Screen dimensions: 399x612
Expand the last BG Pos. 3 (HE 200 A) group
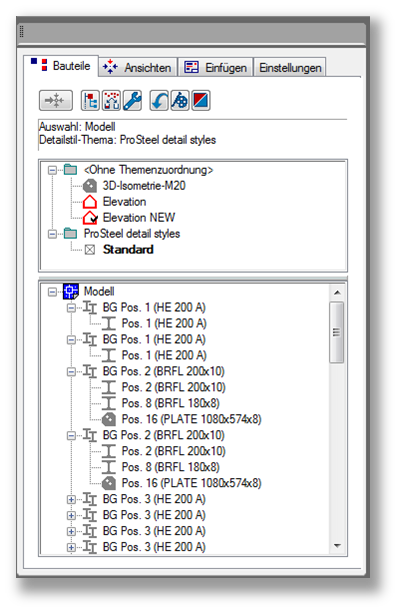click(x=71, y=548)
